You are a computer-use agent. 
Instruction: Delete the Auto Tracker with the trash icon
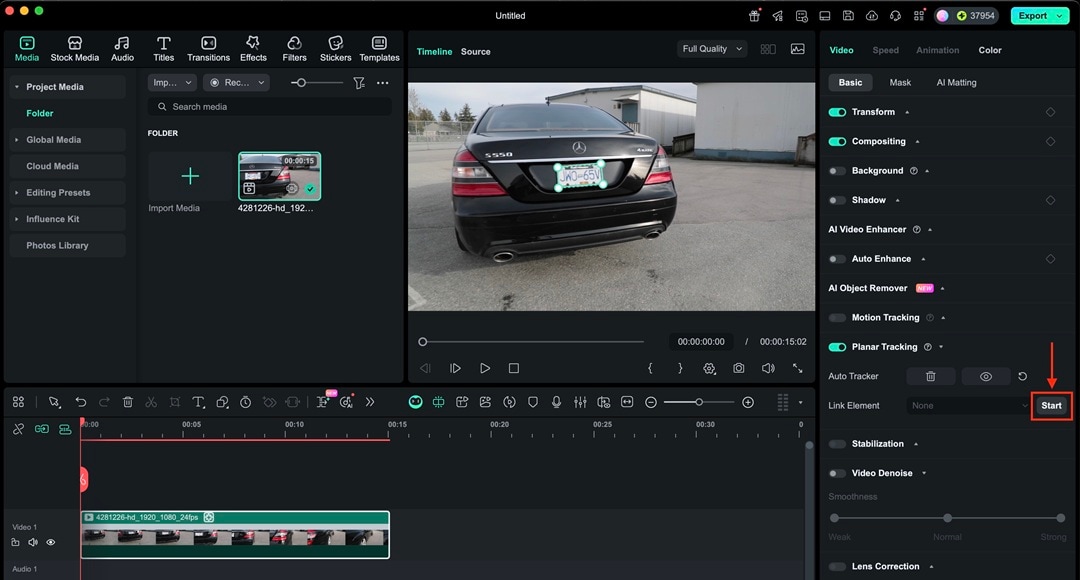coord(930,376)
